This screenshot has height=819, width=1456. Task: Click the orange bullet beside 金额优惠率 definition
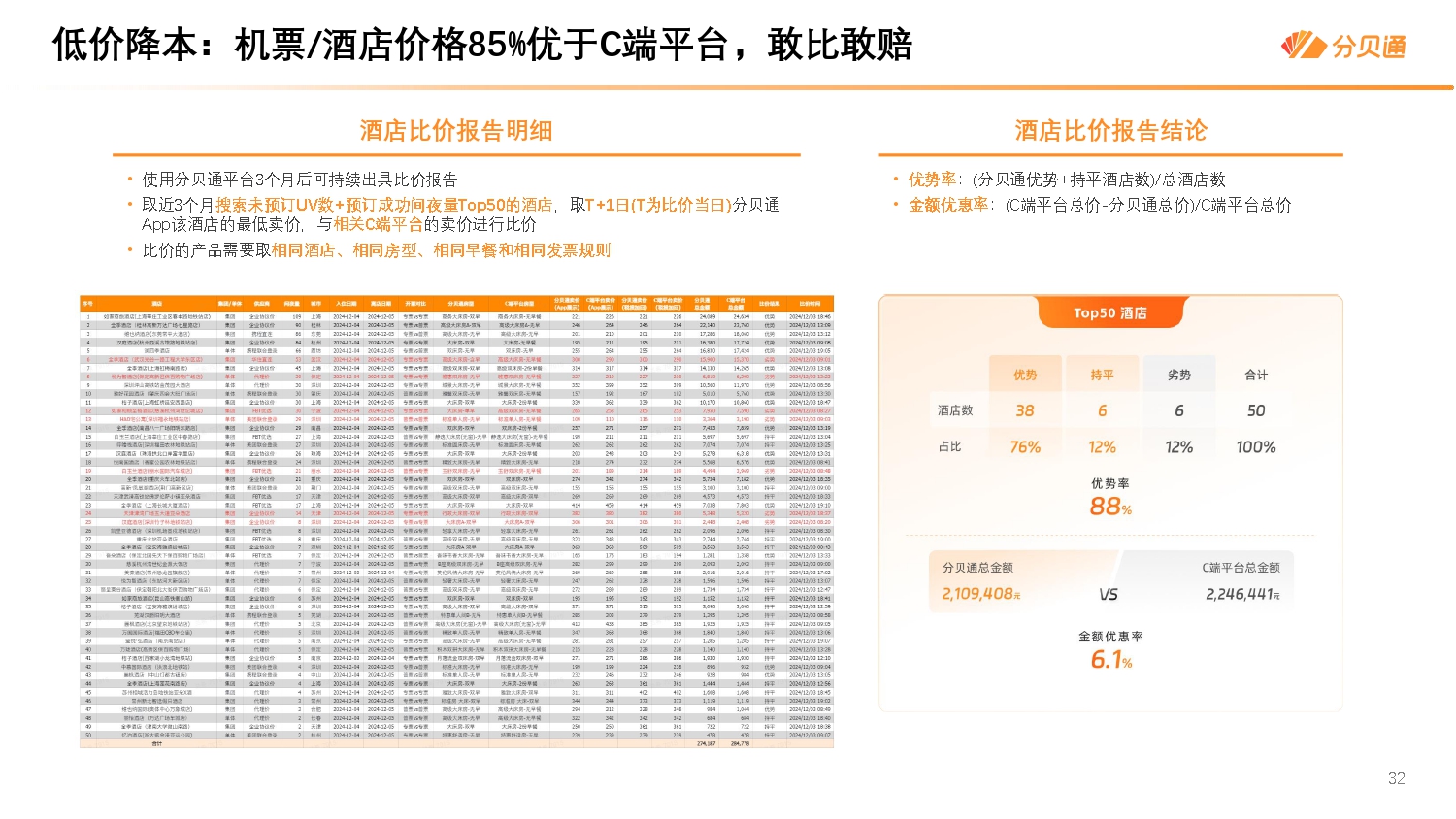898,206
